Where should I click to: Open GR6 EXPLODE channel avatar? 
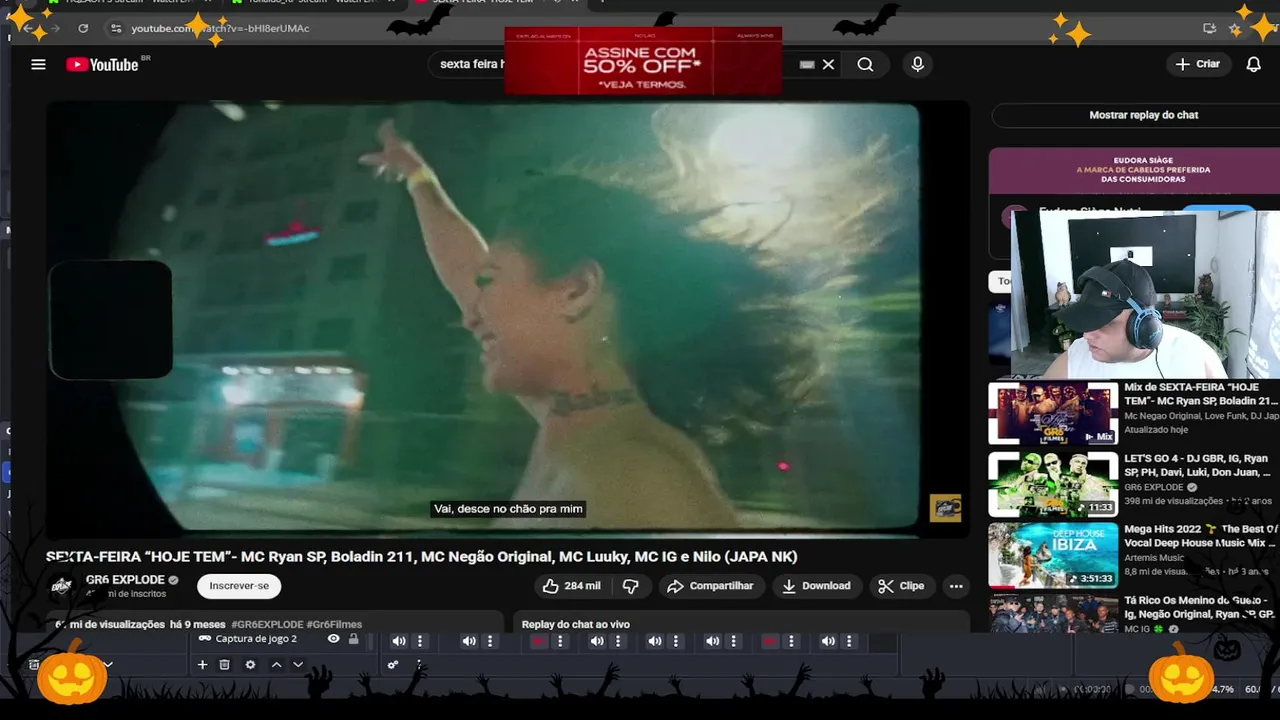[62, 586]
